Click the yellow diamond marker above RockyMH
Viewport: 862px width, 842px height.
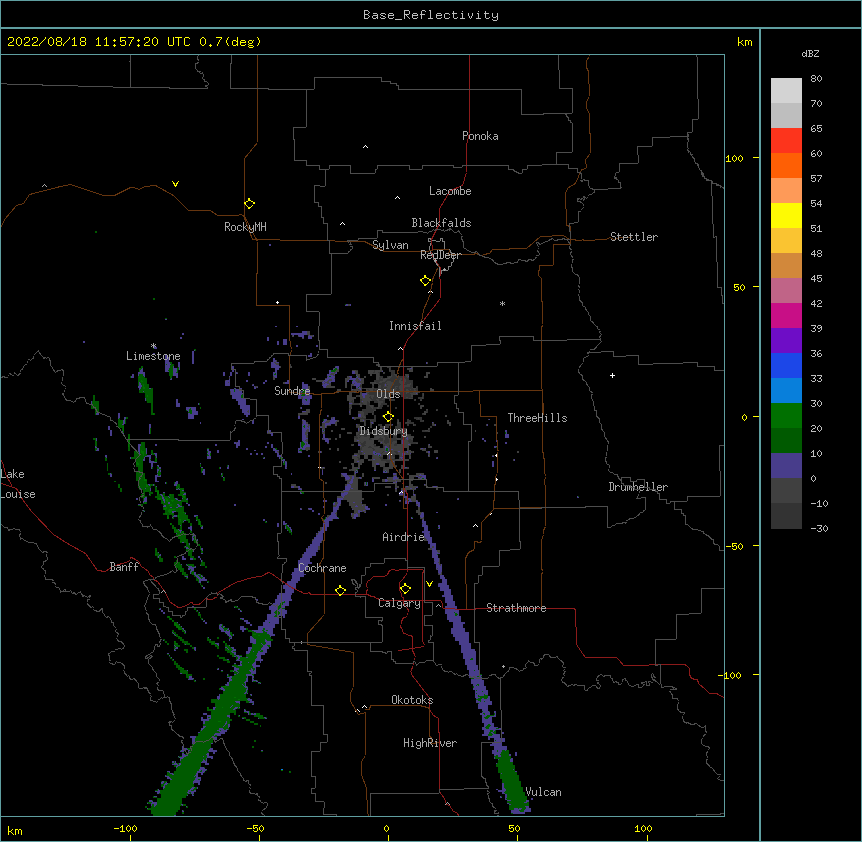click(x=250, y=204)
